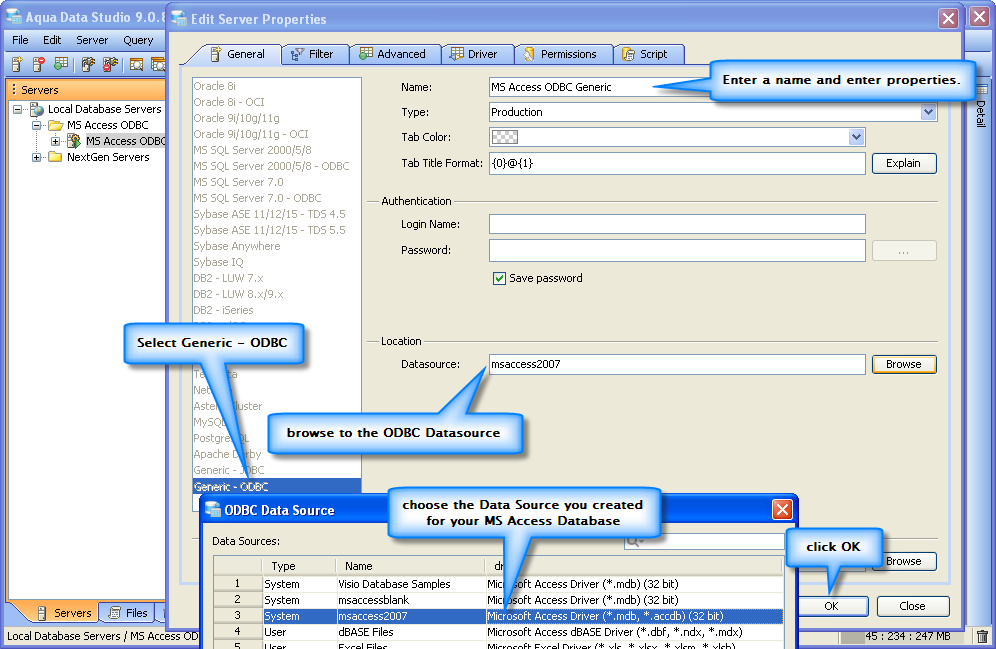
Task: Click the trash can icon in status bar
Action: [982, 636]
